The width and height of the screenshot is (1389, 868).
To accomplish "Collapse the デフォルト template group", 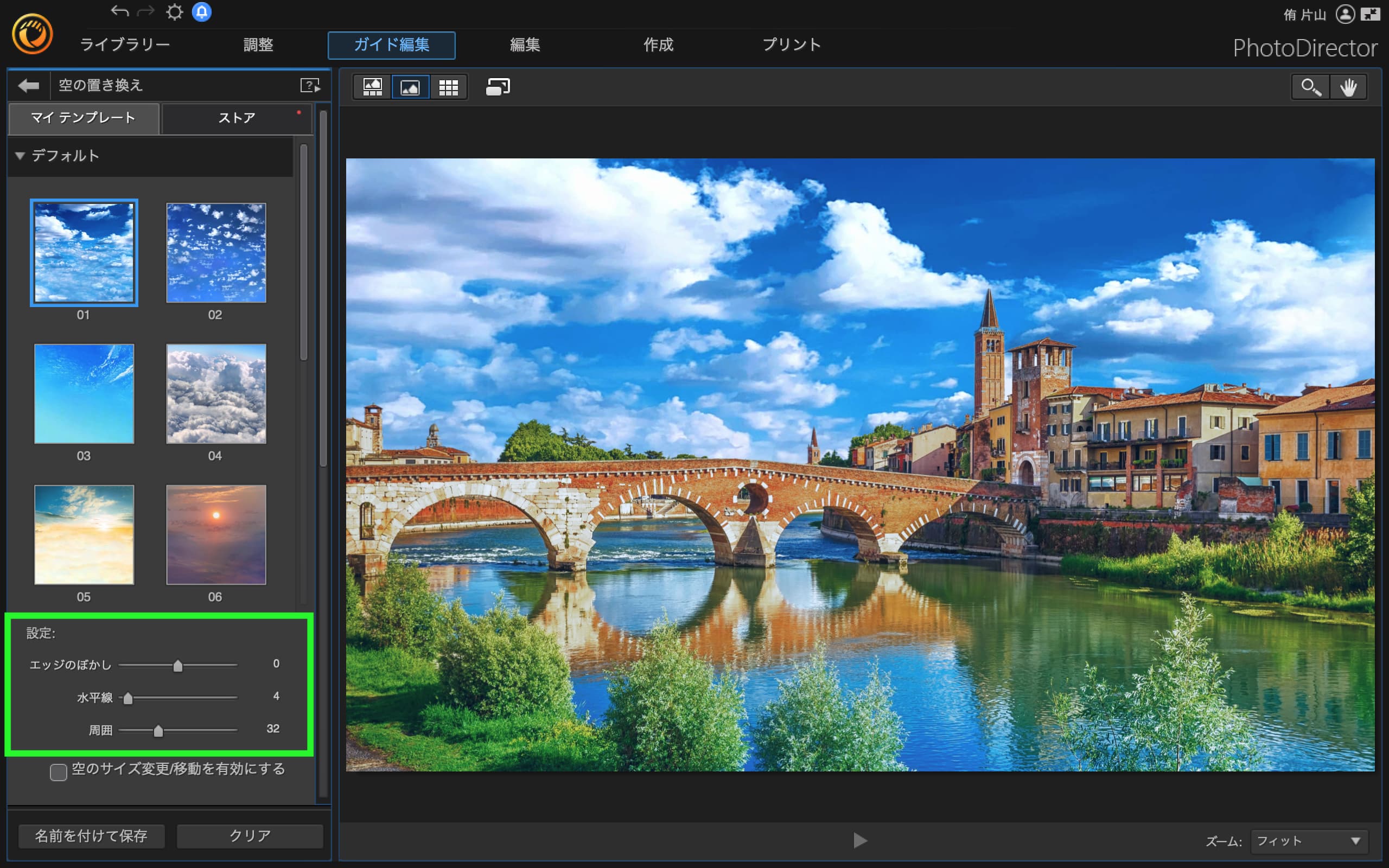I will [x=20, y=156].
